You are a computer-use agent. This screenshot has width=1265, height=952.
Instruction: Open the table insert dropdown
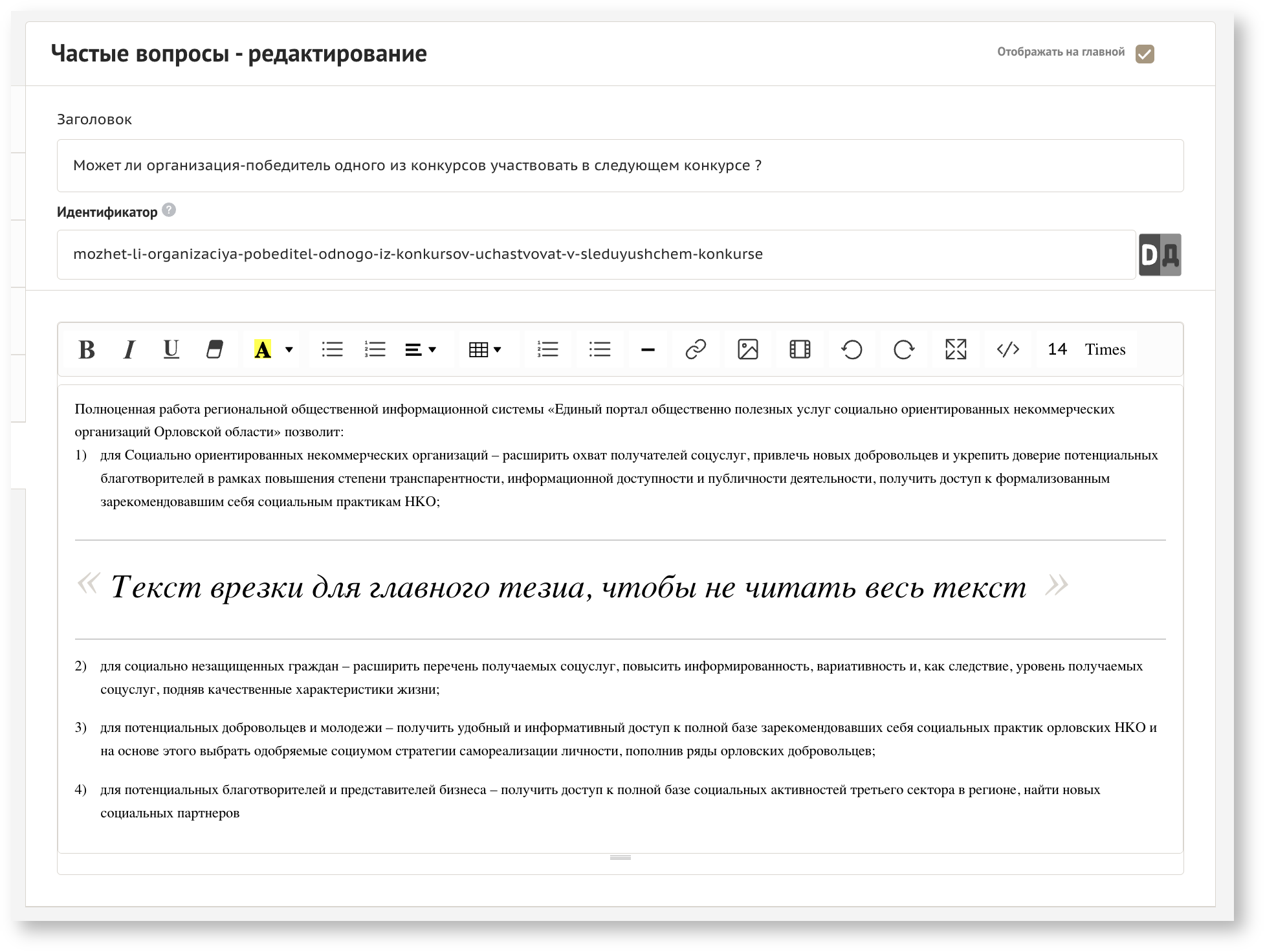tap(485, 349)
